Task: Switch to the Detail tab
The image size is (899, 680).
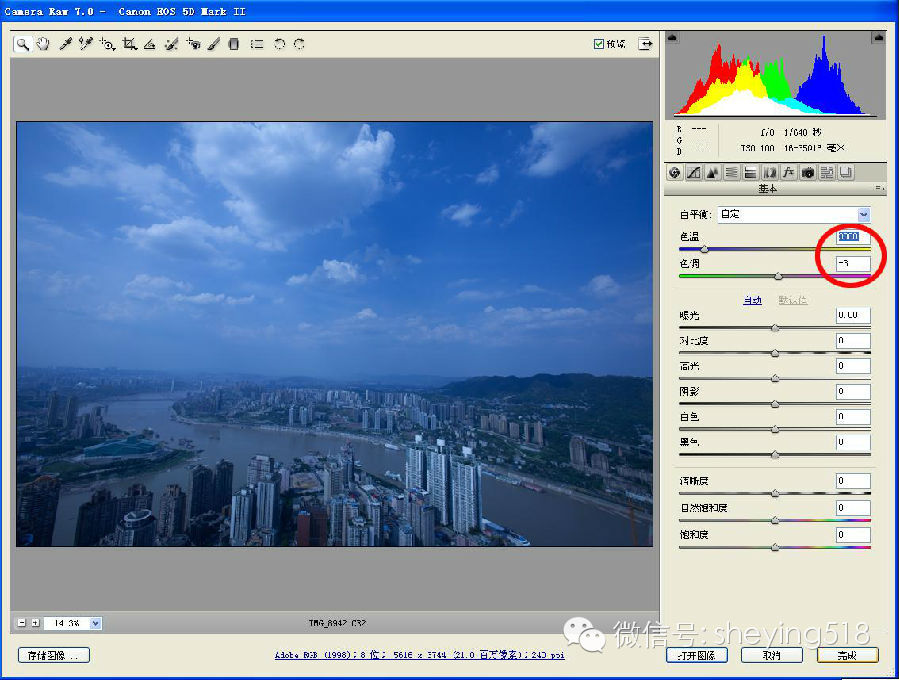Action: click(x=713, y=173)
